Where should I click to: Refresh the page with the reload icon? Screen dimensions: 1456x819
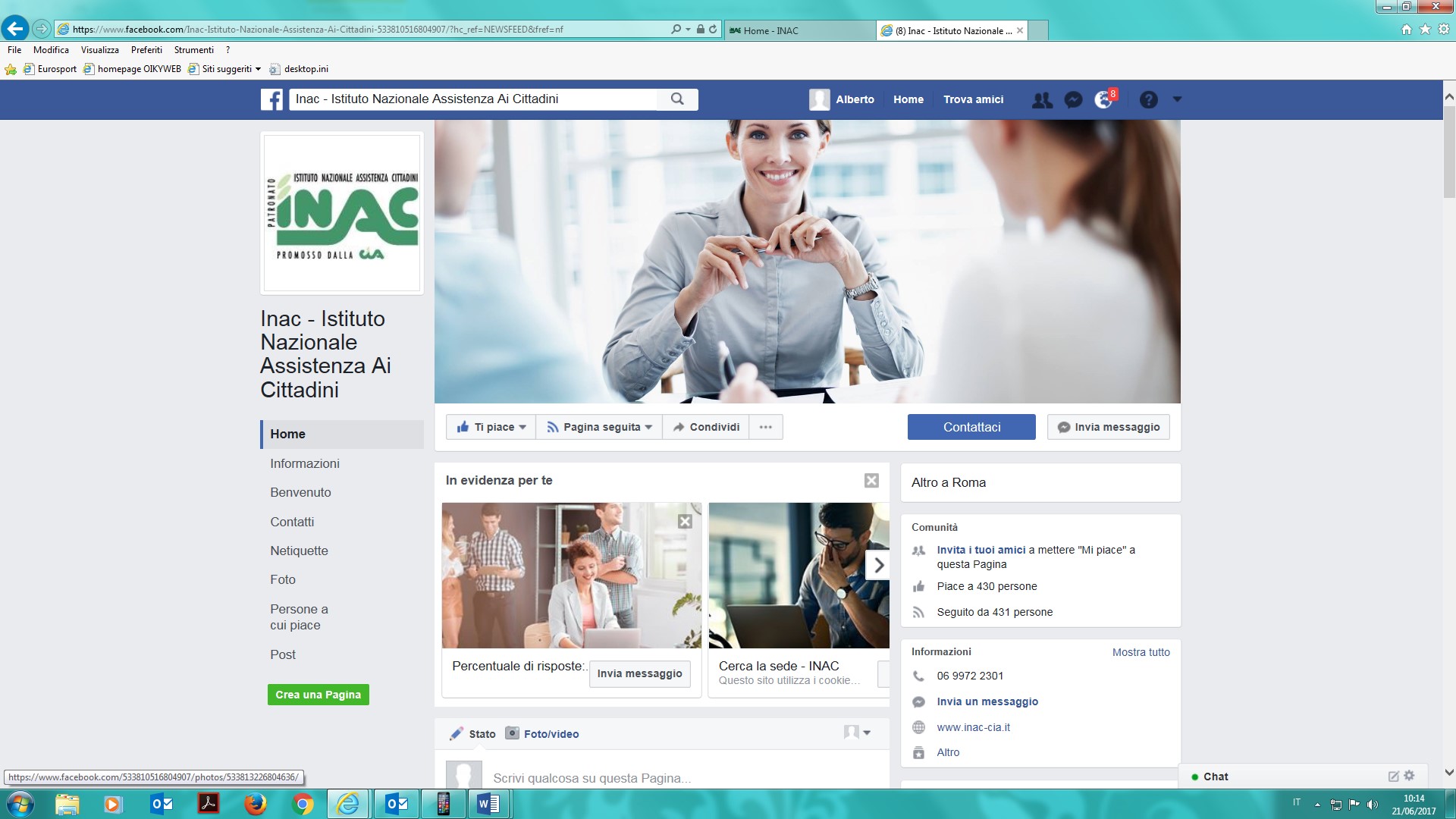pos(713,30)
